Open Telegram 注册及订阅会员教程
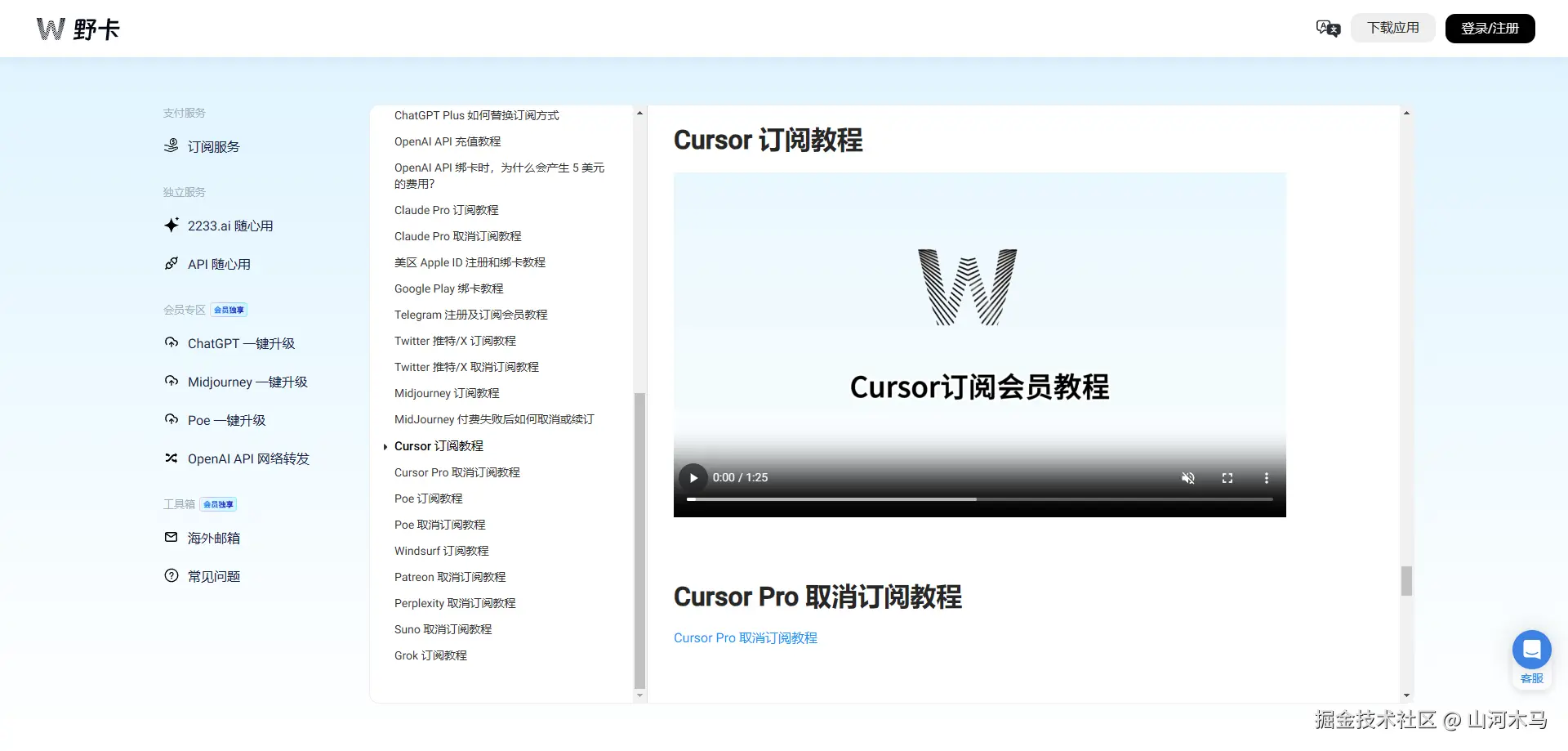The height and width of the screenshot is (751, 1568). point(470,315)
